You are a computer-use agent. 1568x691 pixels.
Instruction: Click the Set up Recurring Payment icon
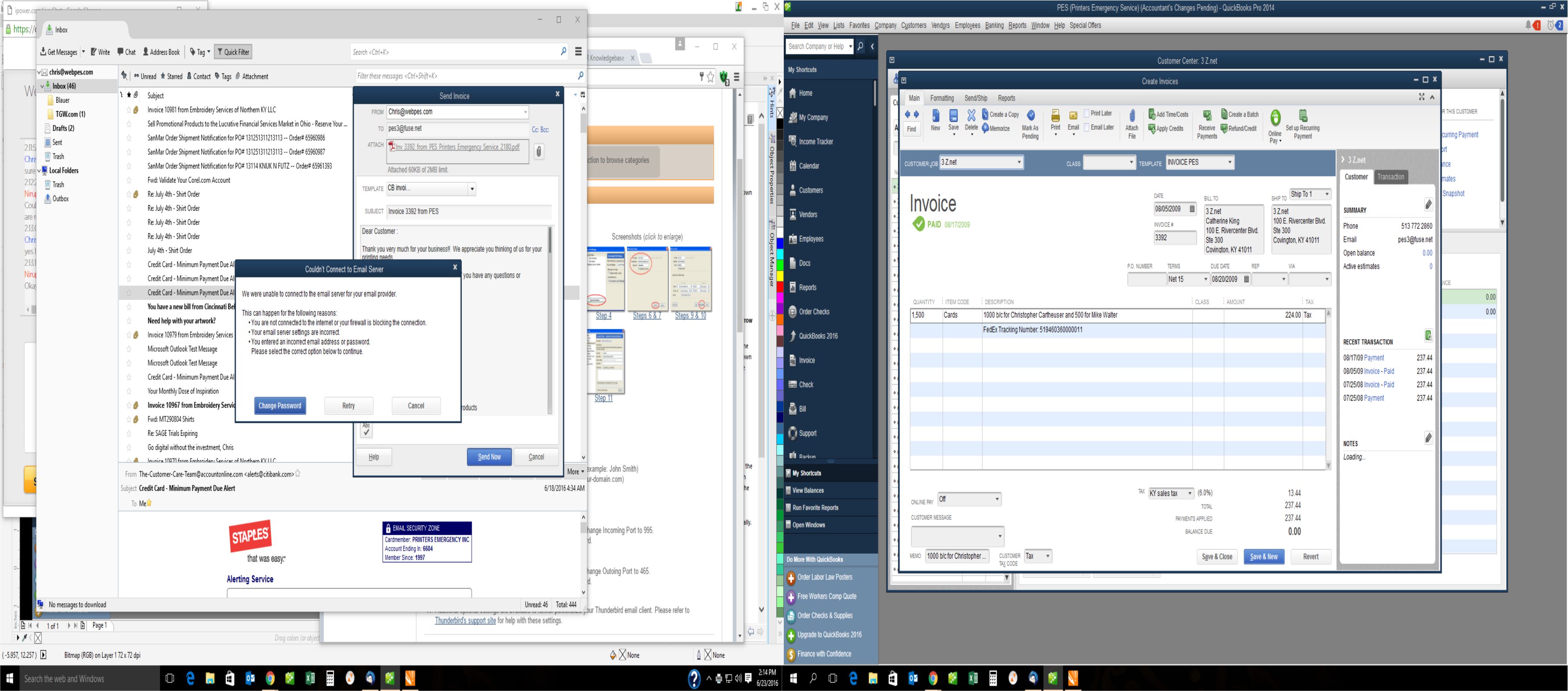click(x=1303, y=116)
